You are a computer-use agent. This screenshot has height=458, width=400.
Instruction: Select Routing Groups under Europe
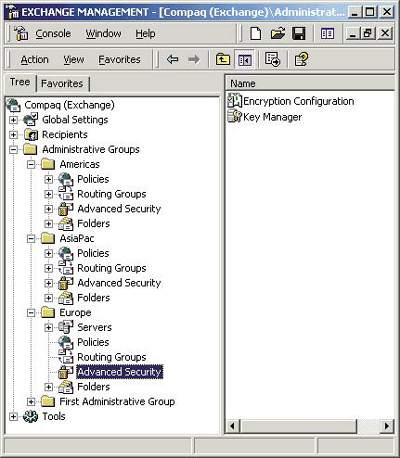(x=112, y=357)
